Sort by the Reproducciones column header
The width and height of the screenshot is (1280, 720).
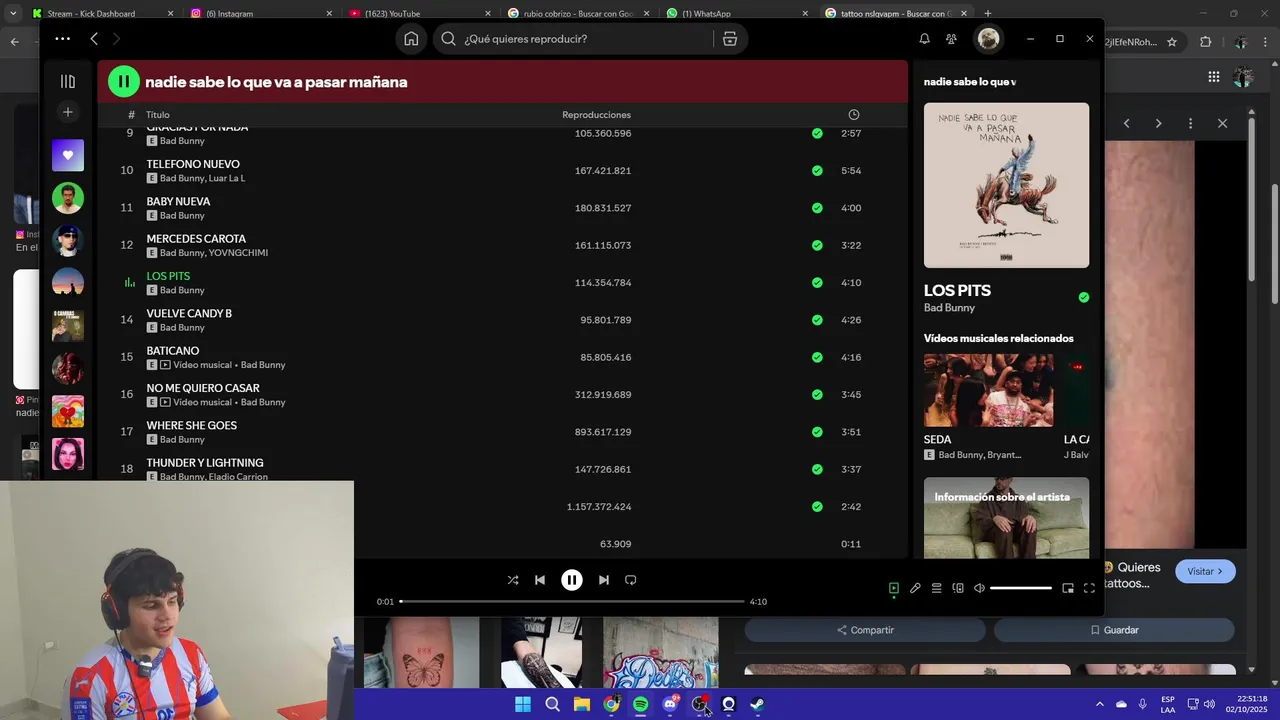(596, 115)
